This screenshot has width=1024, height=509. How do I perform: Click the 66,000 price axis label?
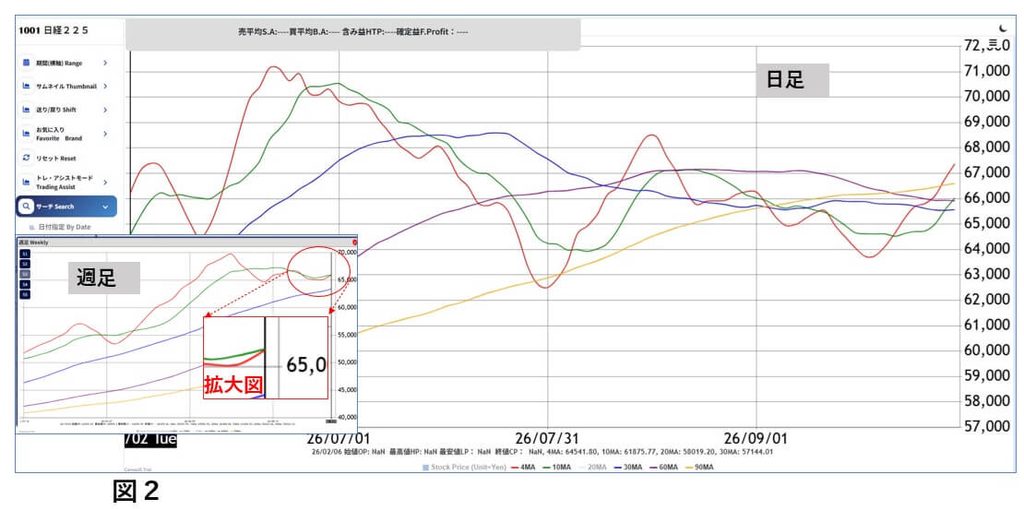click(x=987, y=198)
